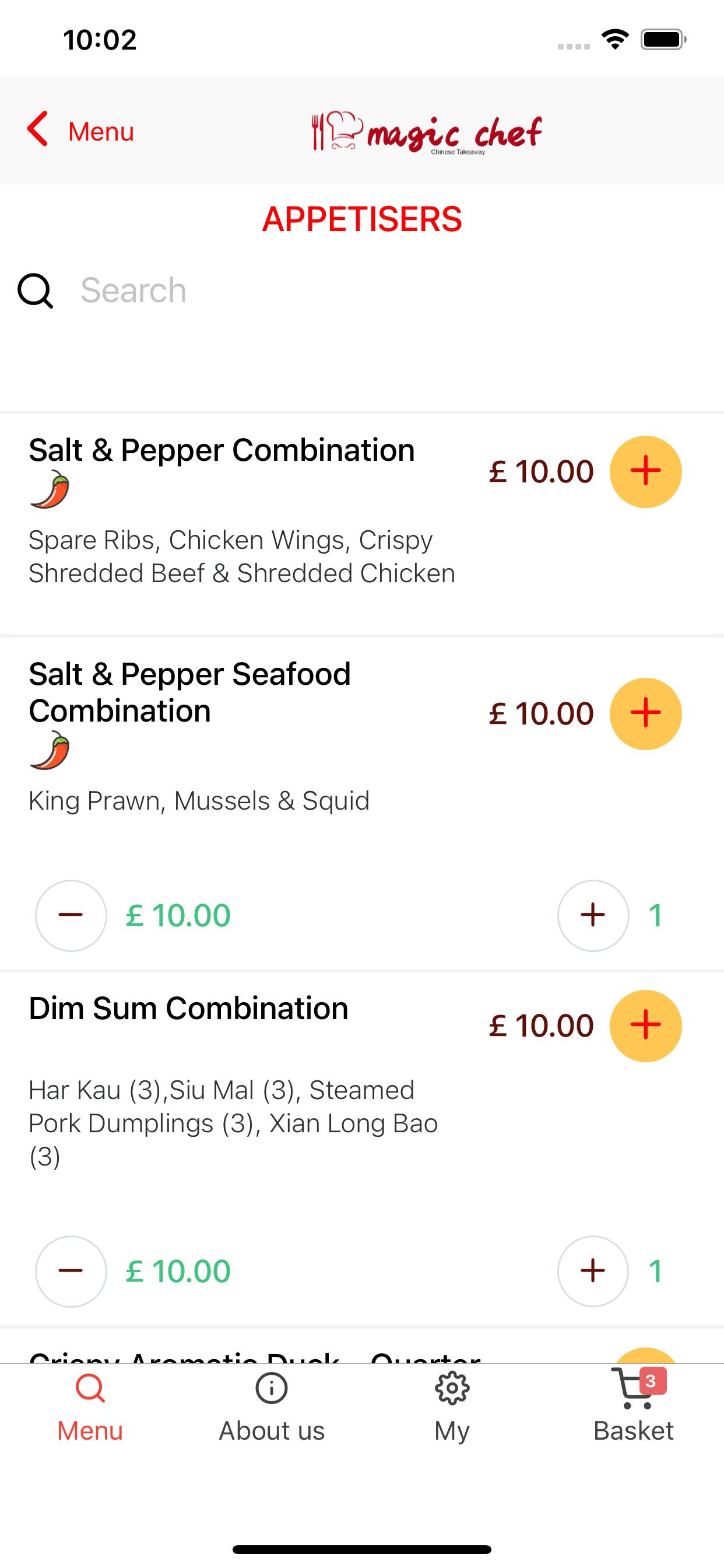Screen dimensions: 724x1568
Task: Add Dim Sum Combination to basket
Action: pyautogui.click(x=645, y=1025)
